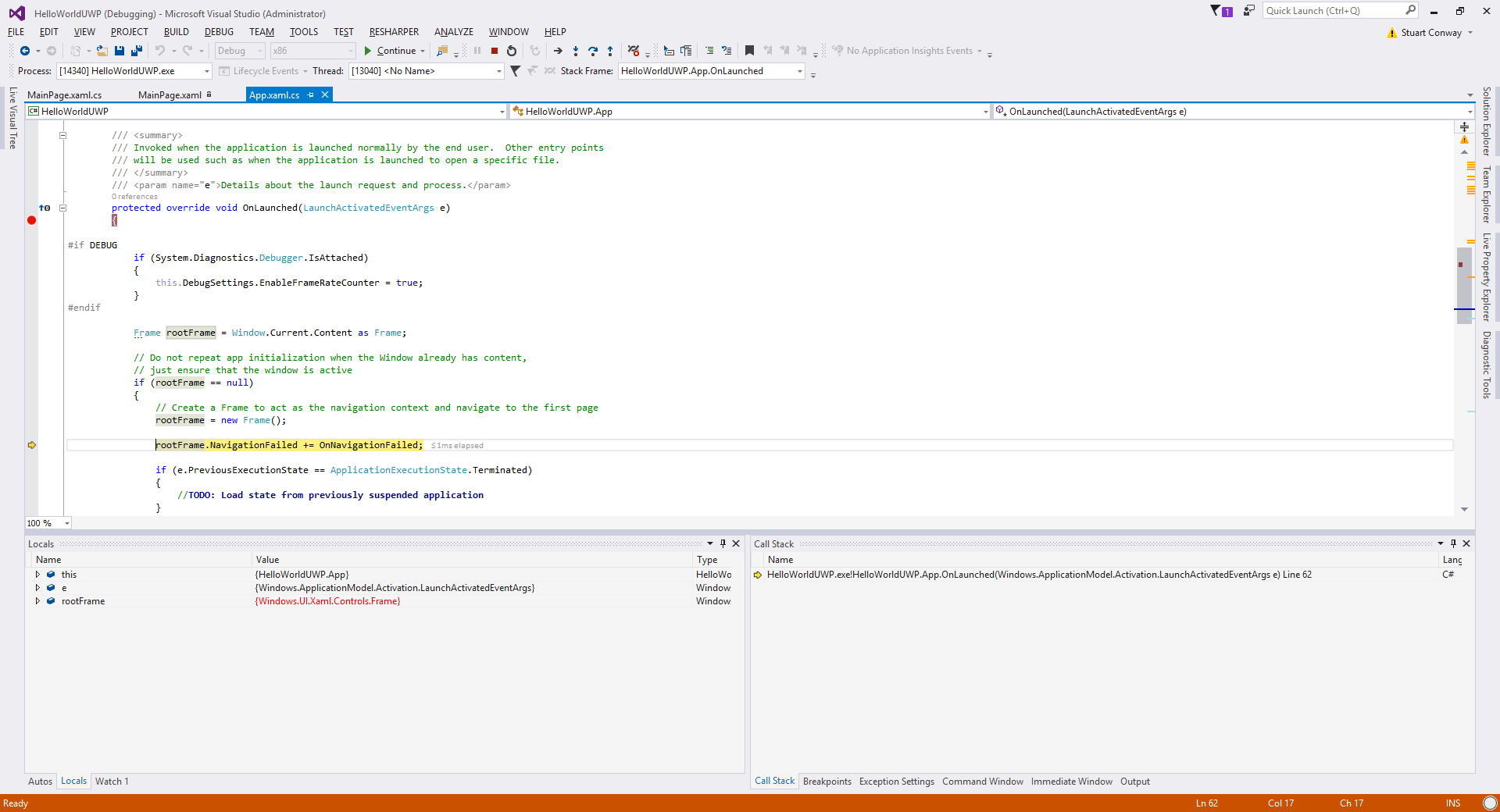The image size is (1500, 812).
Task: Pin the Locals panel
Action: (723, 543)
